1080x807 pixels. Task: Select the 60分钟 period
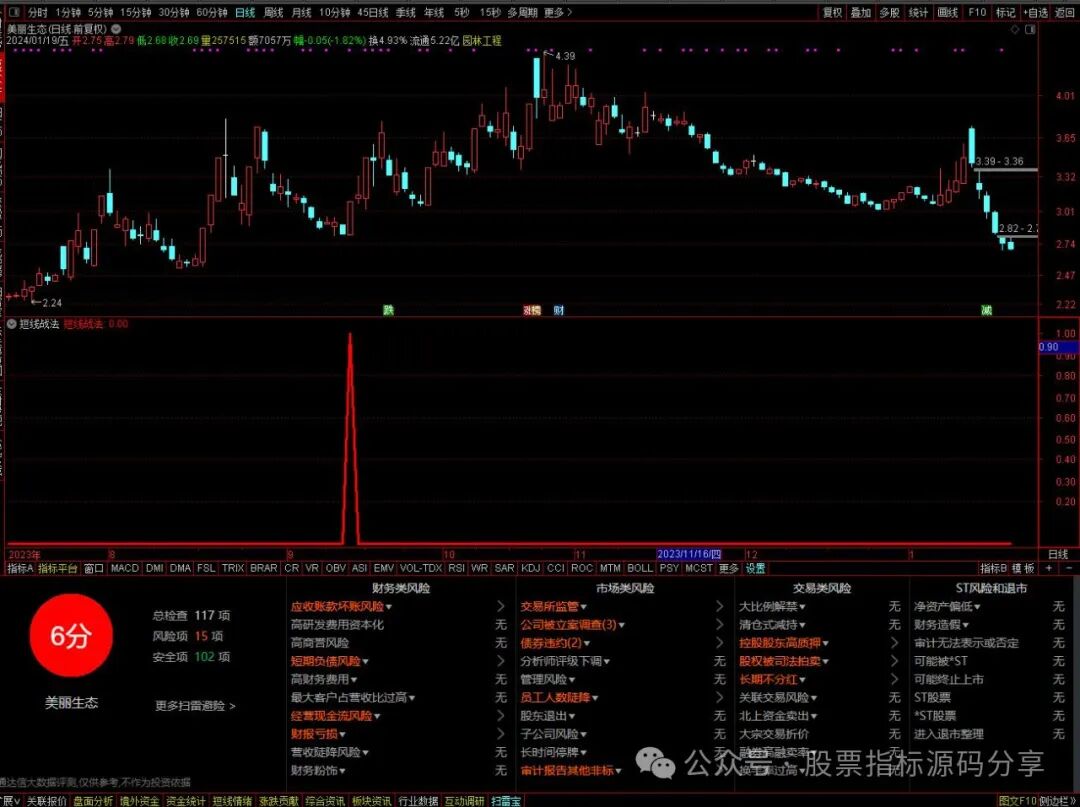(211, 12)
